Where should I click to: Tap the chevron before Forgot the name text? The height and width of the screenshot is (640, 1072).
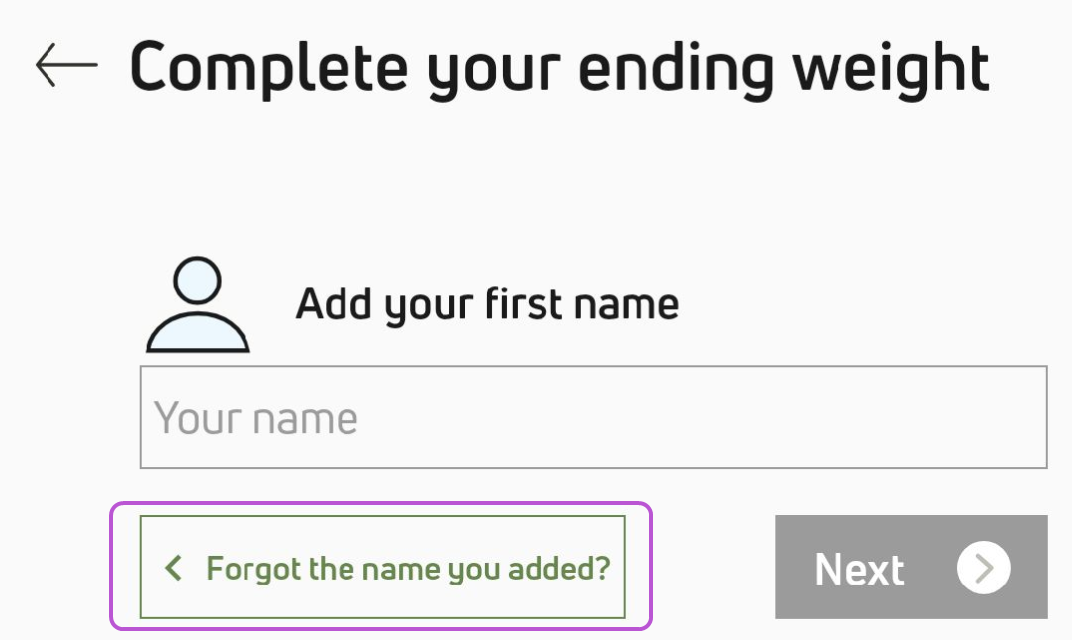(x=174, y=568)
